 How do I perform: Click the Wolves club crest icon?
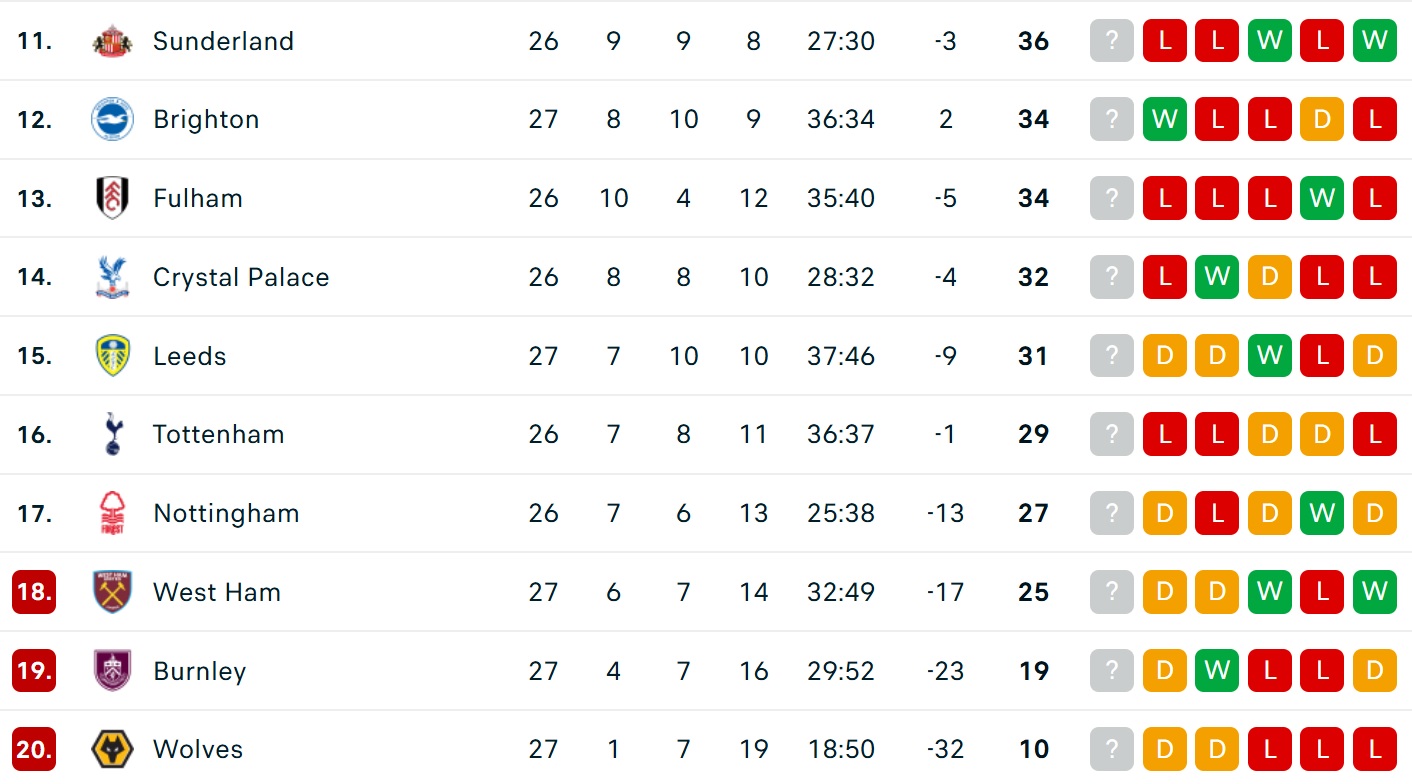[112, 749]
